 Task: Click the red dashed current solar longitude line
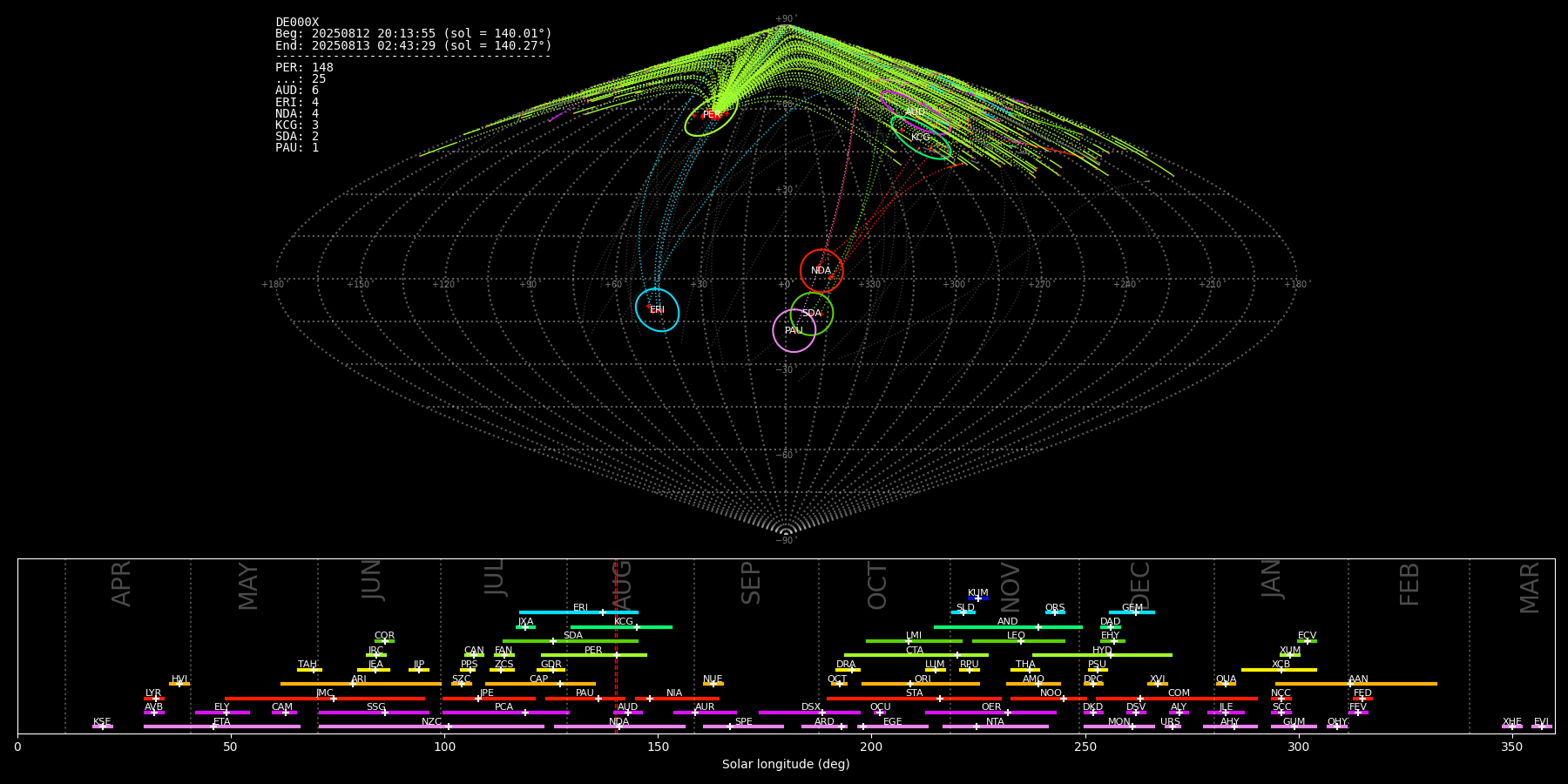(616, 645)
